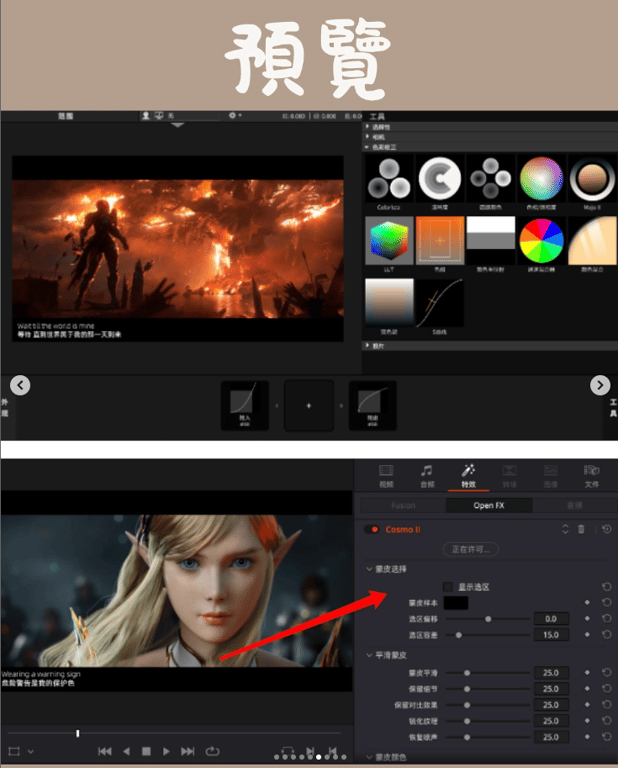This screenshot has width=618, height=768.
Task: Enable the 显示选区 checkbox
Action: pyautogui.click(x=448, y=587)
